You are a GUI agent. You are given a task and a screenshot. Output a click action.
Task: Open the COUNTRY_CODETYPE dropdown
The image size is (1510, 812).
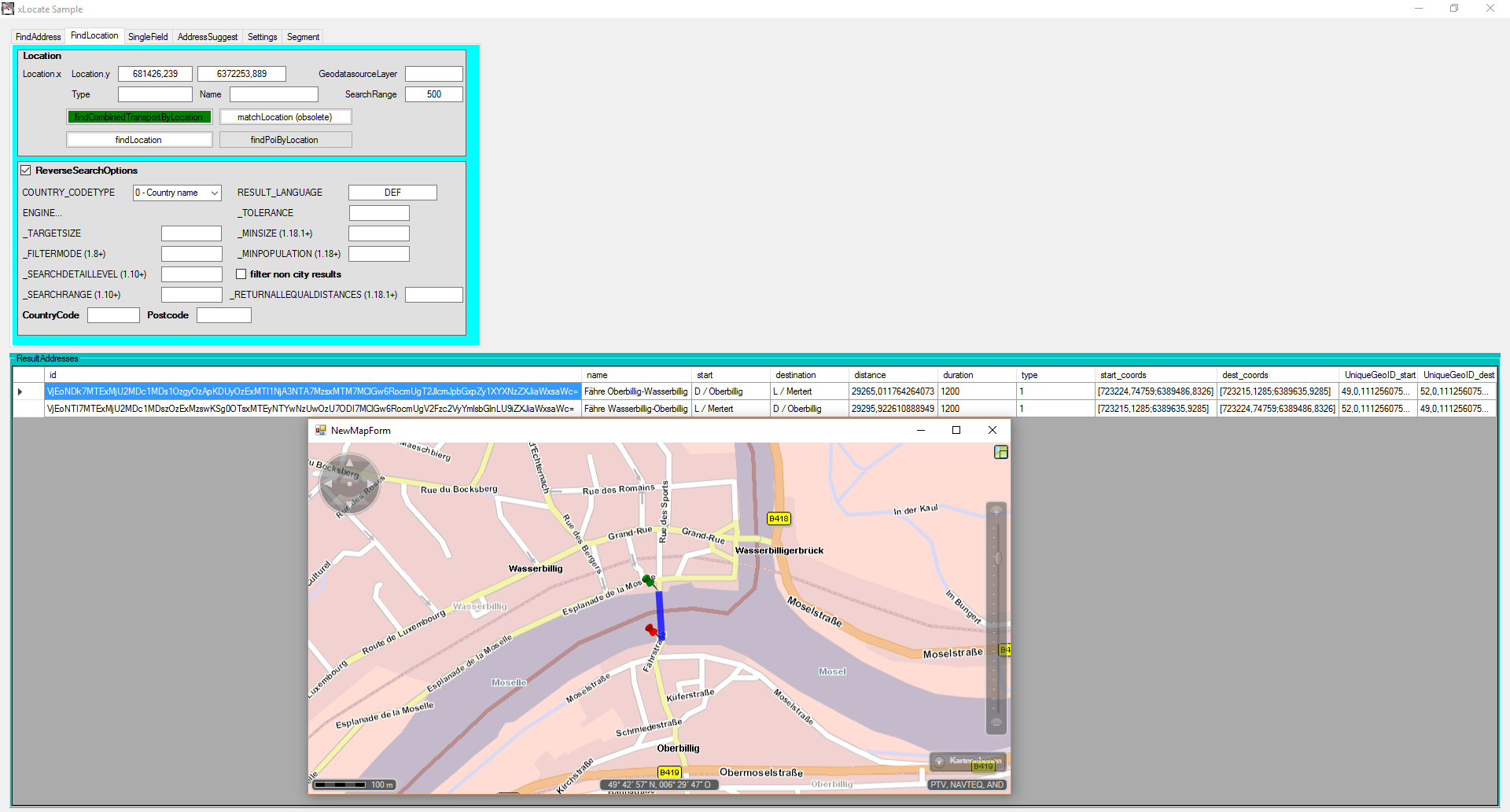click(x=177, y=193)
